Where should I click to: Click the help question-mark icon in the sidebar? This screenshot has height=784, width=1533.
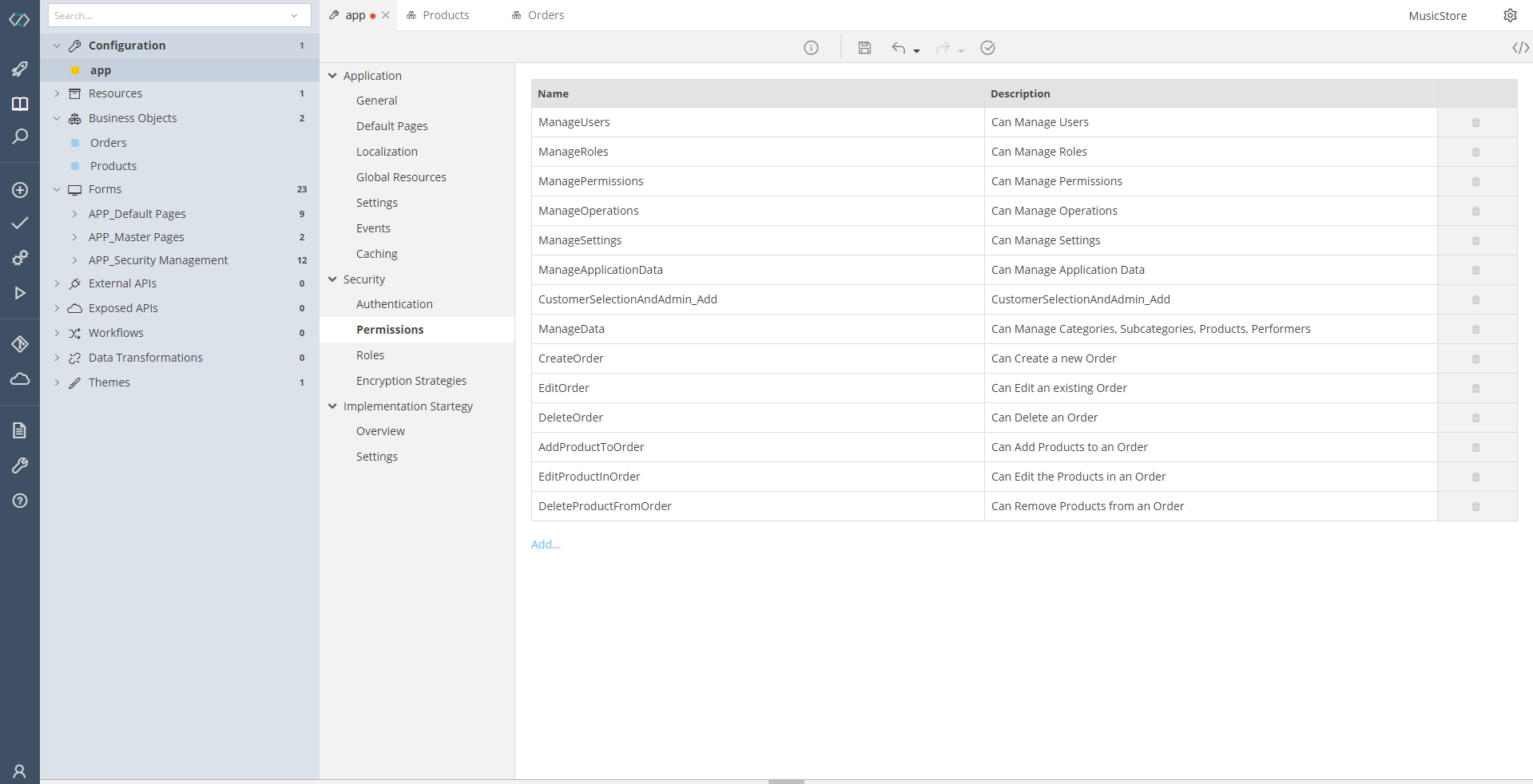coord(19,501)
